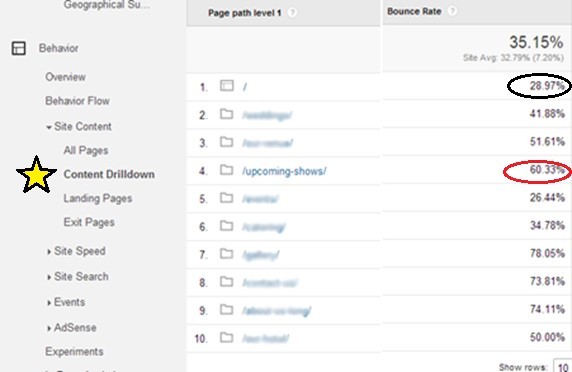This screenshot has width=572, height=372.
Task: Click the folder icon in row 3
Action: [227, 142]
